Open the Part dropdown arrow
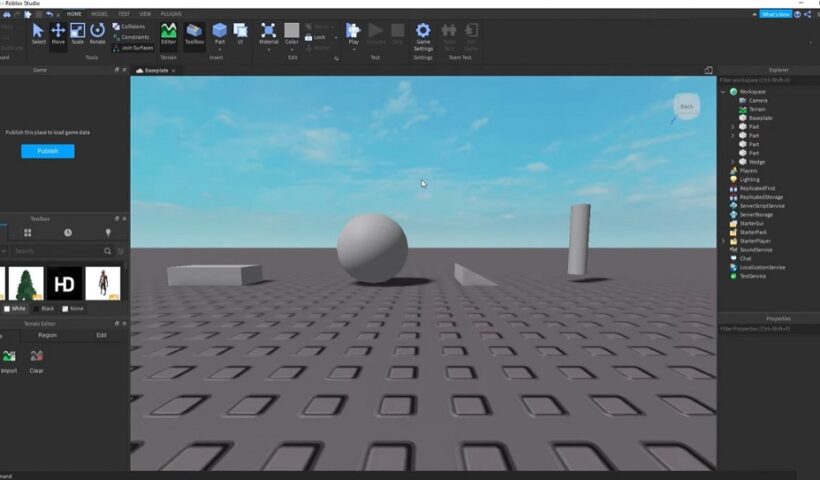The width and height of the screenshot is (820, 480). [220, 50]
